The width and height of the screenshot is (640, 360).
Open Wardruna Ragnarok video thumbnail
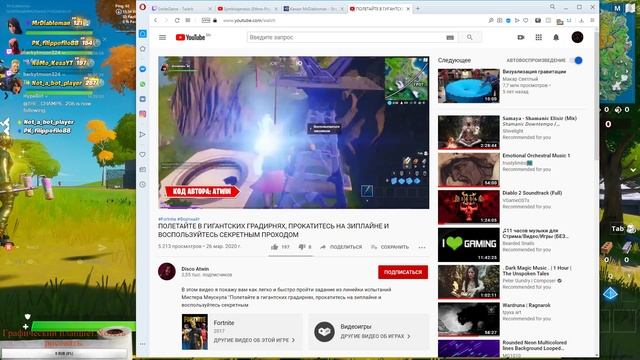469,319
